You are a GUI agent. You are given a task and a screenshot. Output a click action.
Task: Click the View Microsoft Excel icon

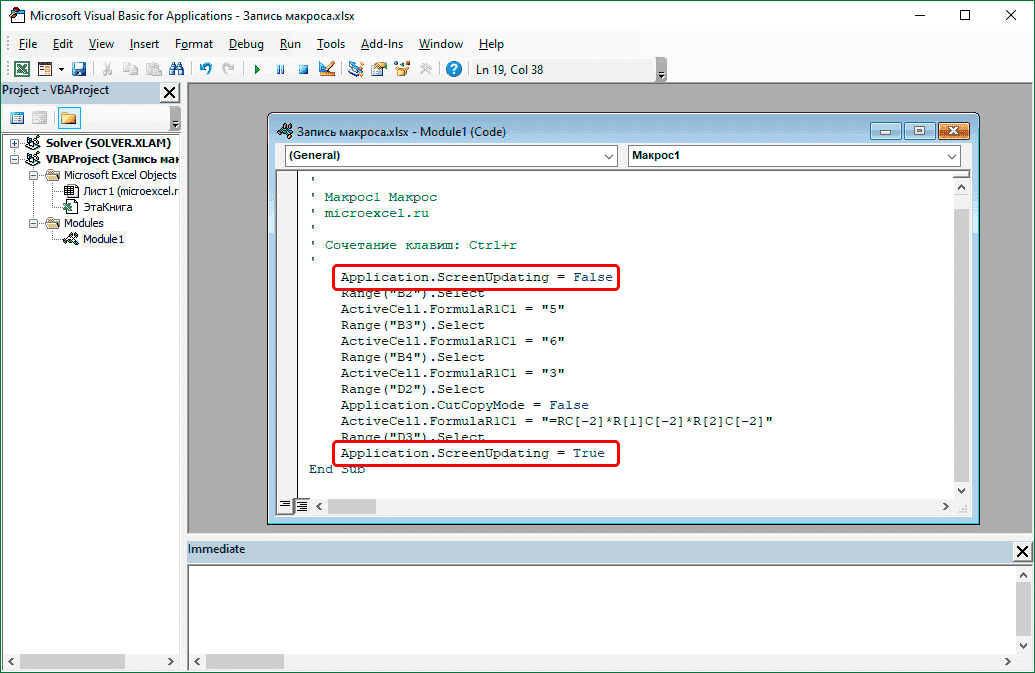click(20, 69)
